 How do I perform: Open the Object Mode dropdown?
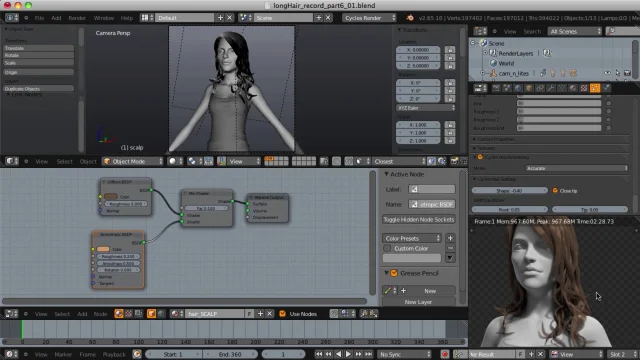(x=132, y=161)
